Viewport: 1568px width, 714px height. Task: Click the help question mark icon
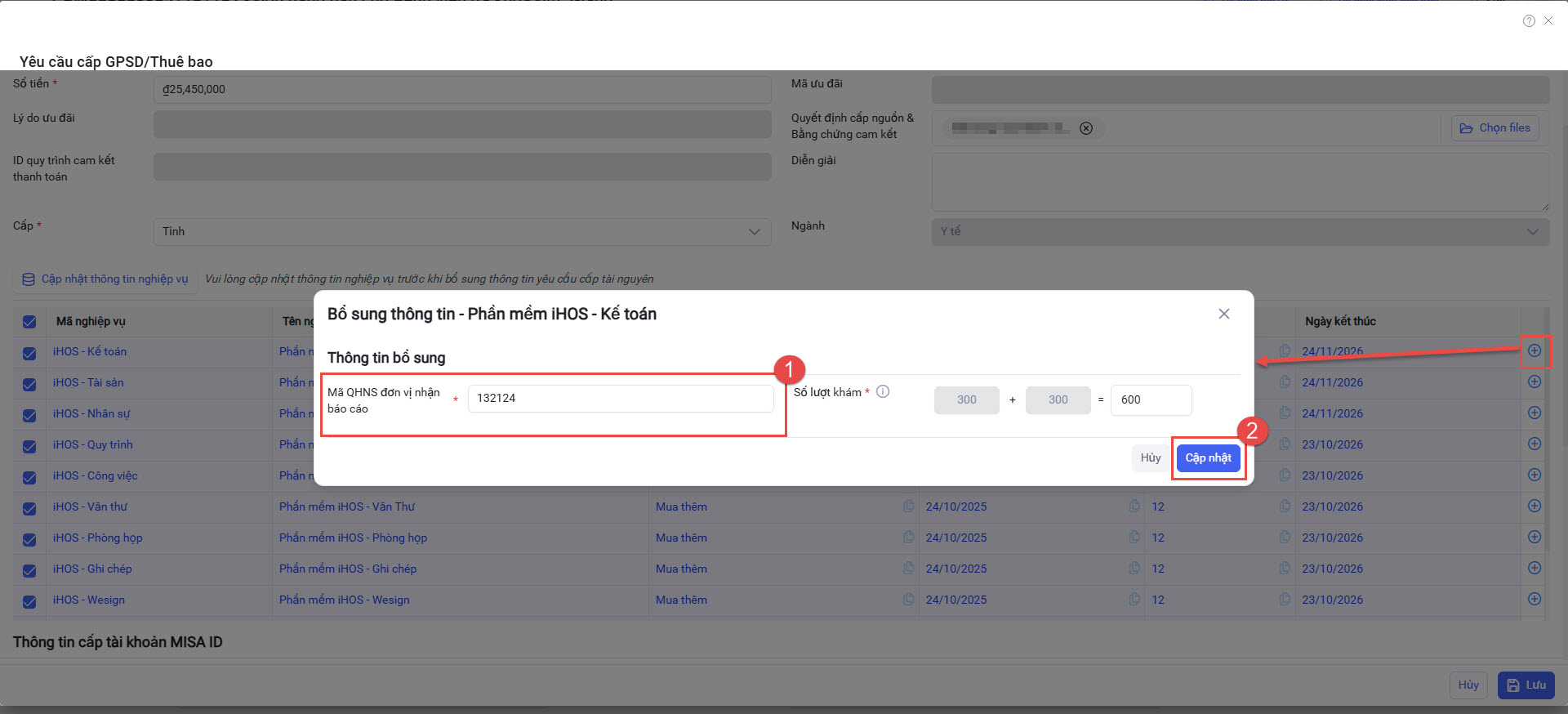[x=1529, y=21]
